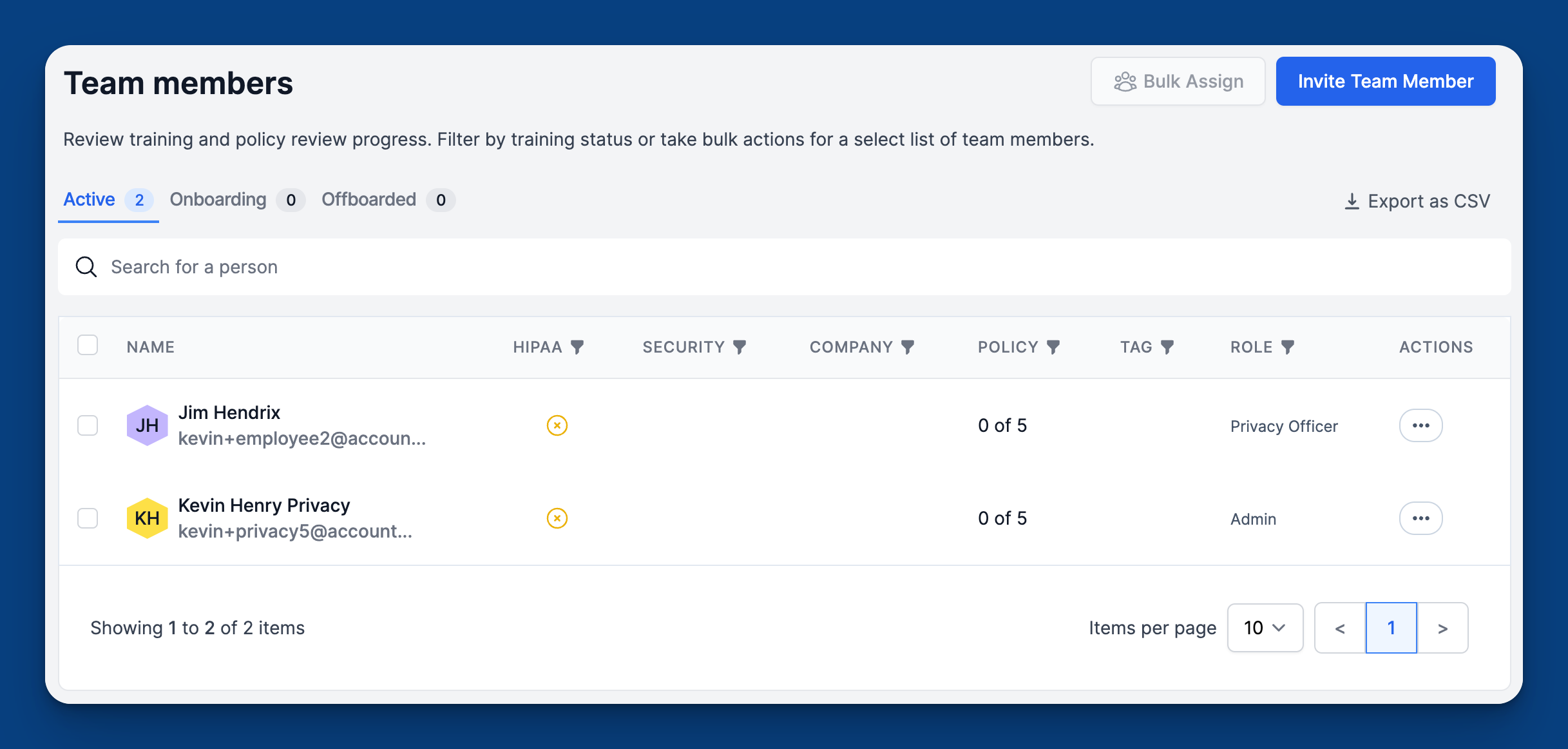Viewport: 1568px width, 749px height.
Task: Click the POLICY column filter funnel
Action: tap(1053, 347)
